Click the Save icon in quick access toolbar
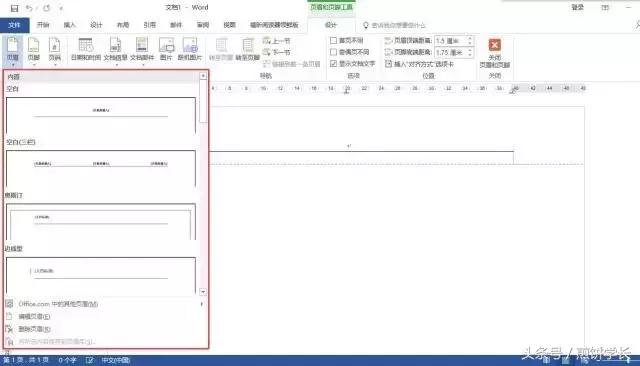Image resolution: width=640 pixels, height=366 pixels. click(14, 8)
